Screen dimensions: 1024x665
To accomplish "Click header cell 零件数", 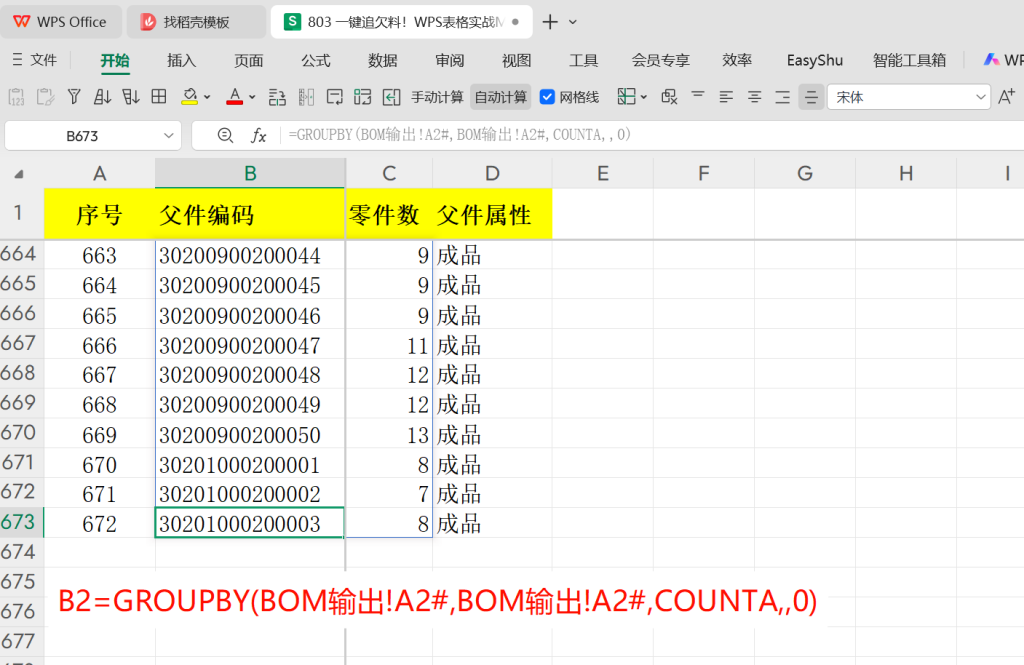I will pos(389,214).
